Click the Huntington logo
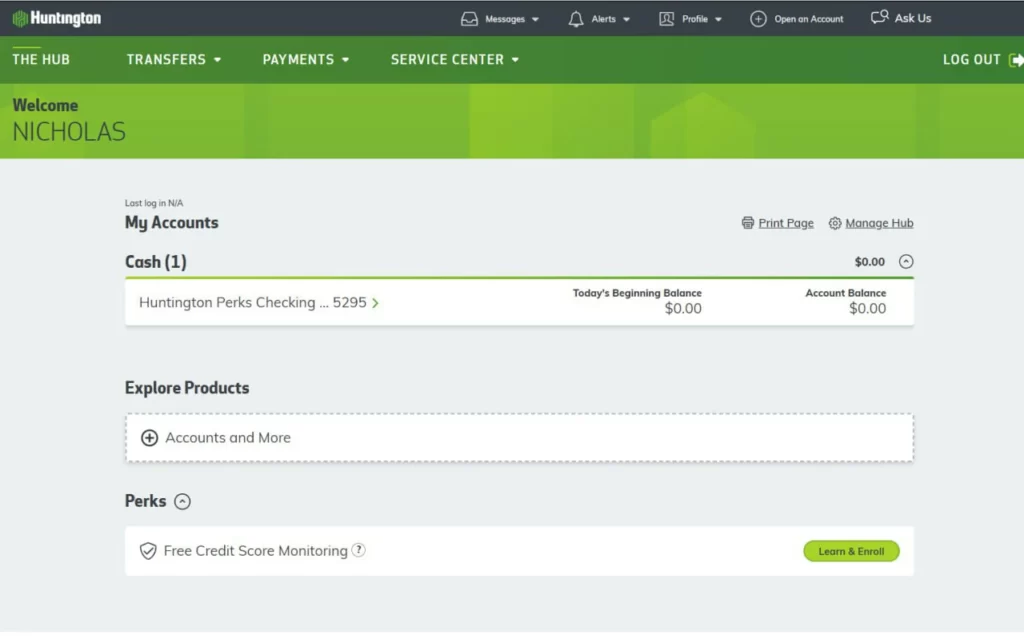1024x638 pixels. 57,18
